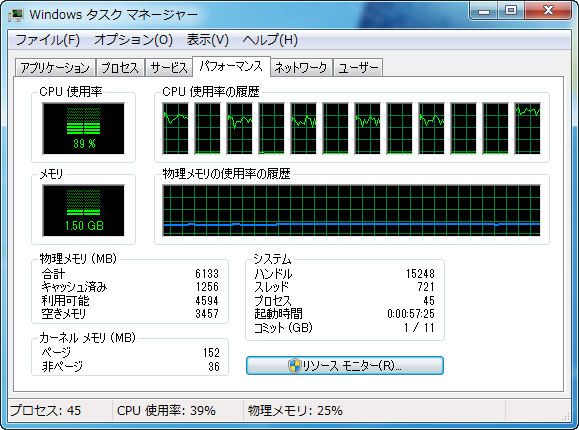This screenshot has height=430, width=579.
Task: Click the 物理メモリ usage history graph
Action: click(351, 210)
